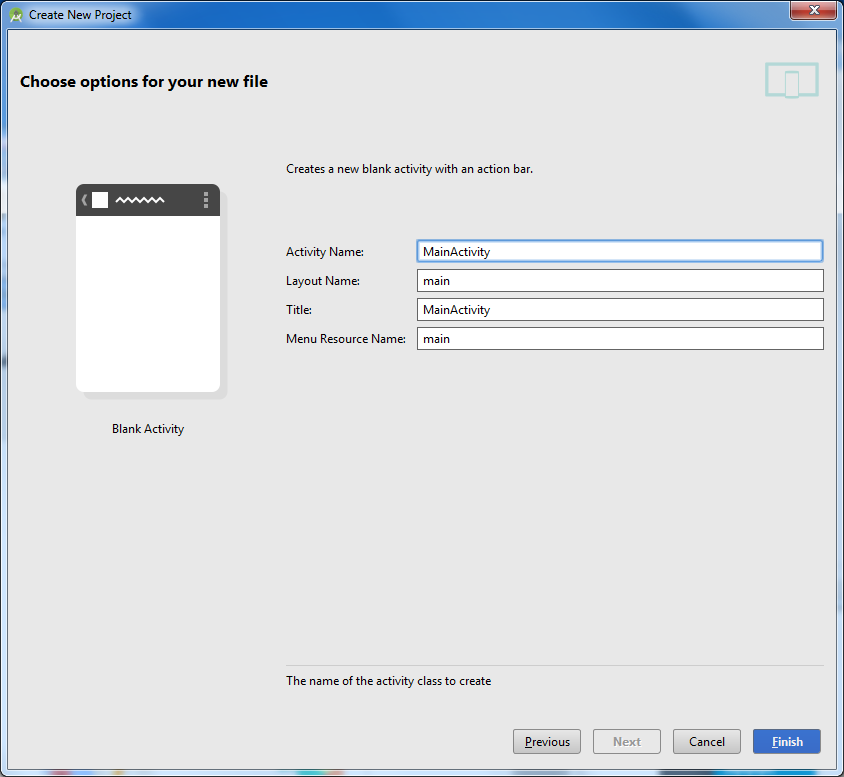
Task: Click the Menu Resource Name field
Action: click(620, 338)
